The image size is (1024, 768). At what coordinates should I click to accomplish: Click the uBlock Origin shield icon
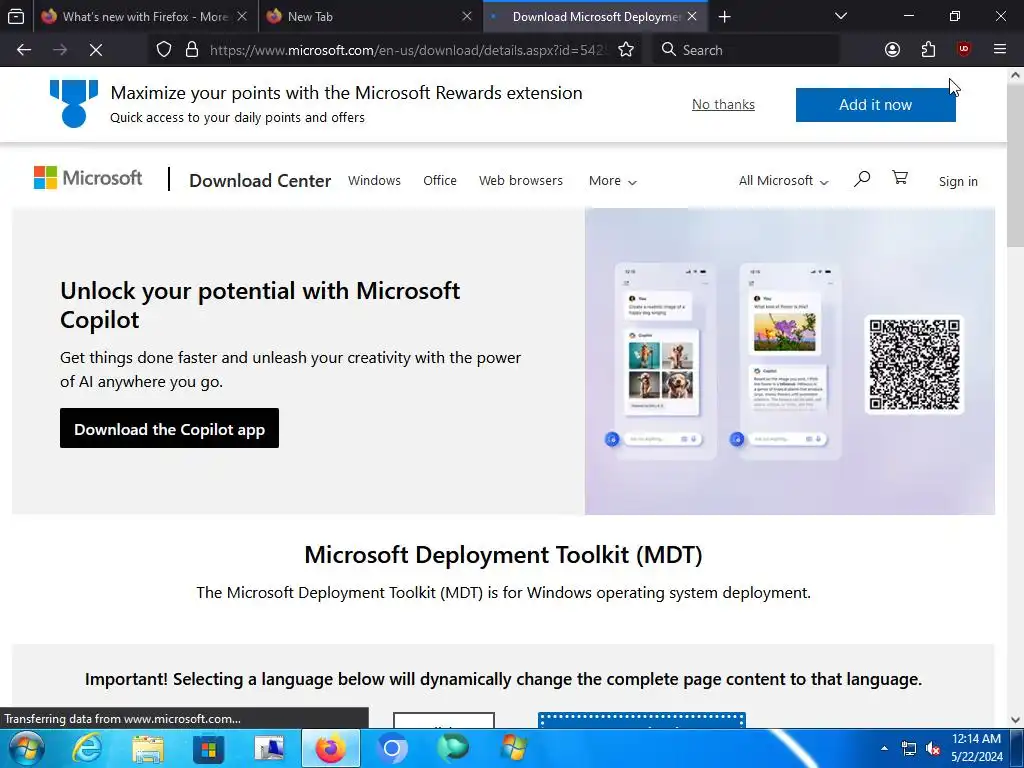pyautogui.click(x=964, y=50)
